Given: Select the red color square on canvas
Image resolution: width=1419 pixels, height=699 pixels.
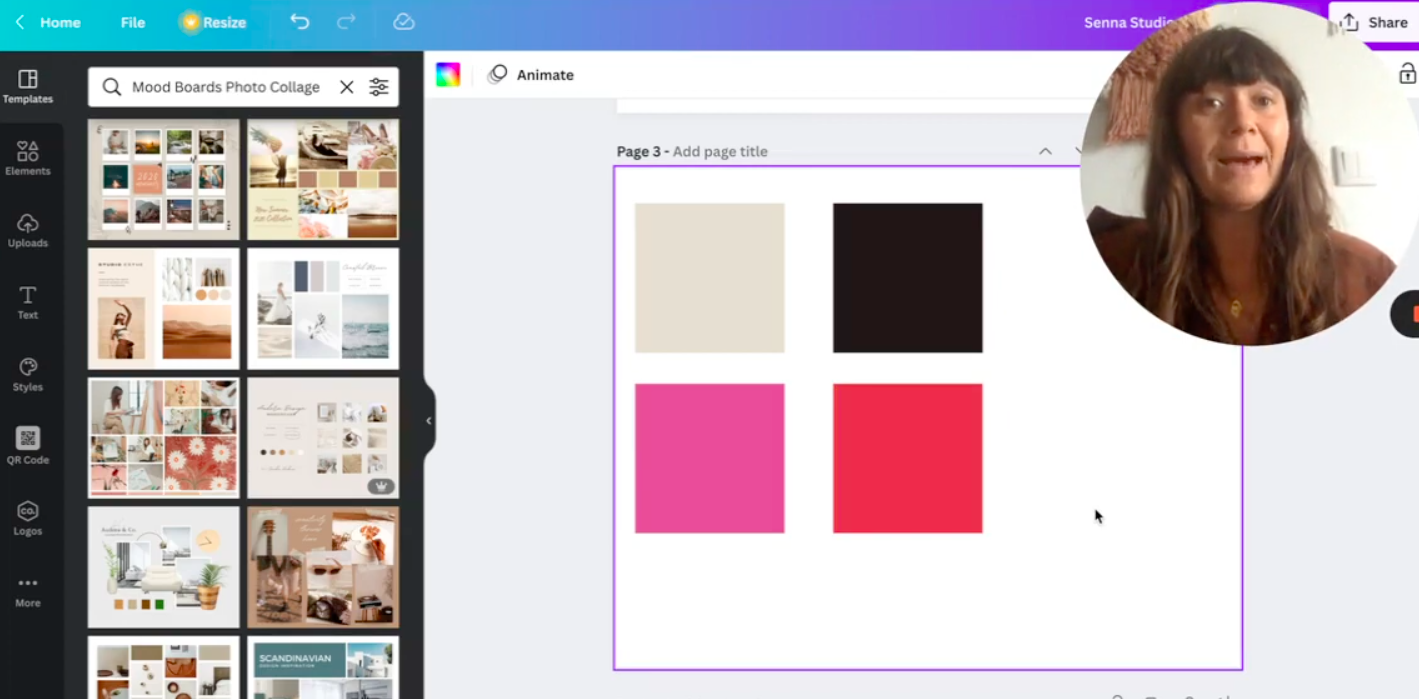Looking at the screenshot, I should [907, 458].
